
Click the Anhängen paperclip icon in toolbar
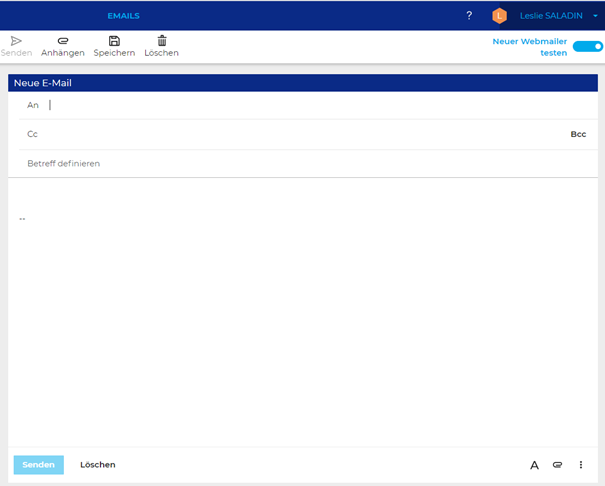[63, 41]
